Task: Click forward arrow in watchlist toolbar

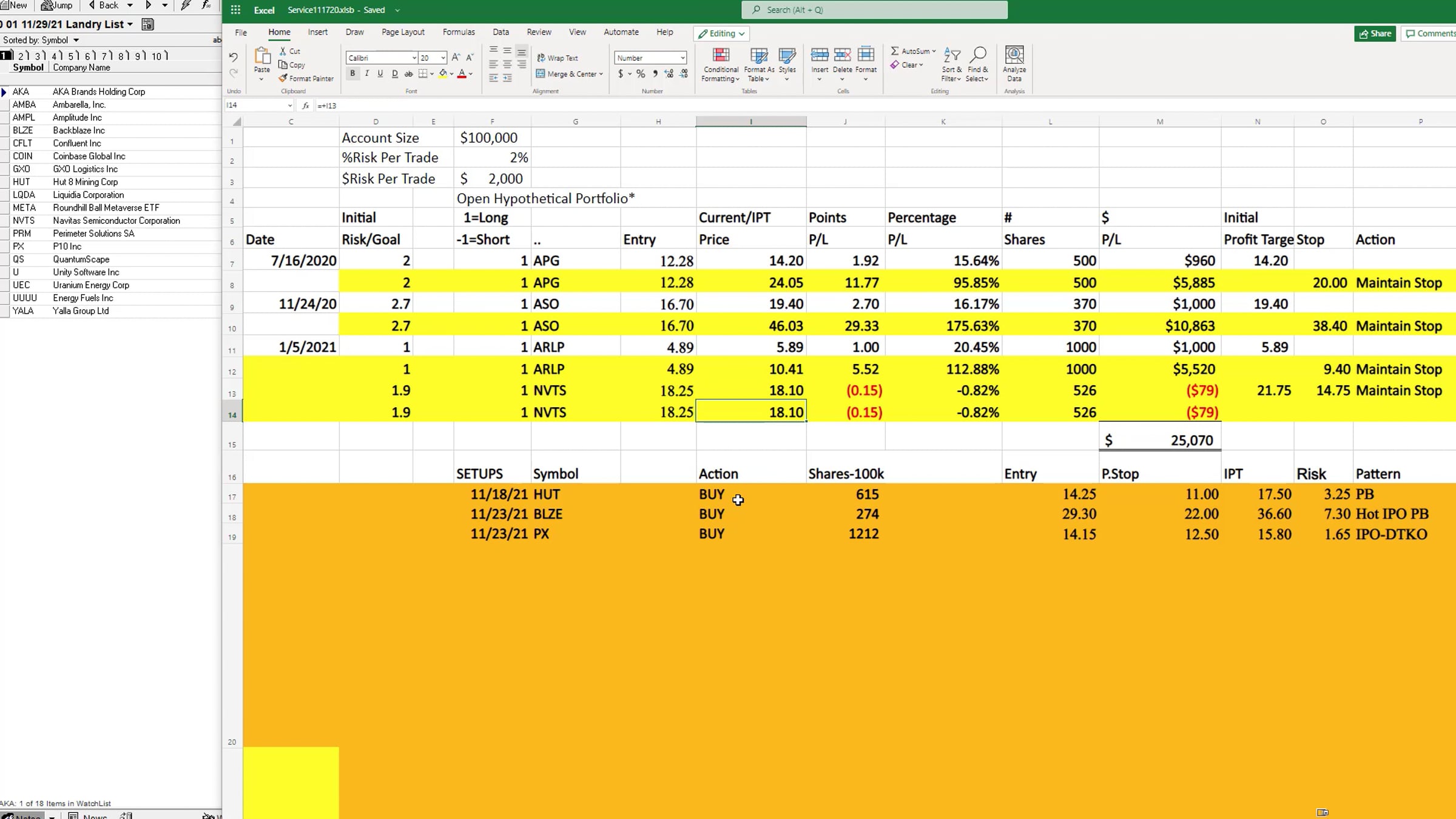Action: point(148,5)
